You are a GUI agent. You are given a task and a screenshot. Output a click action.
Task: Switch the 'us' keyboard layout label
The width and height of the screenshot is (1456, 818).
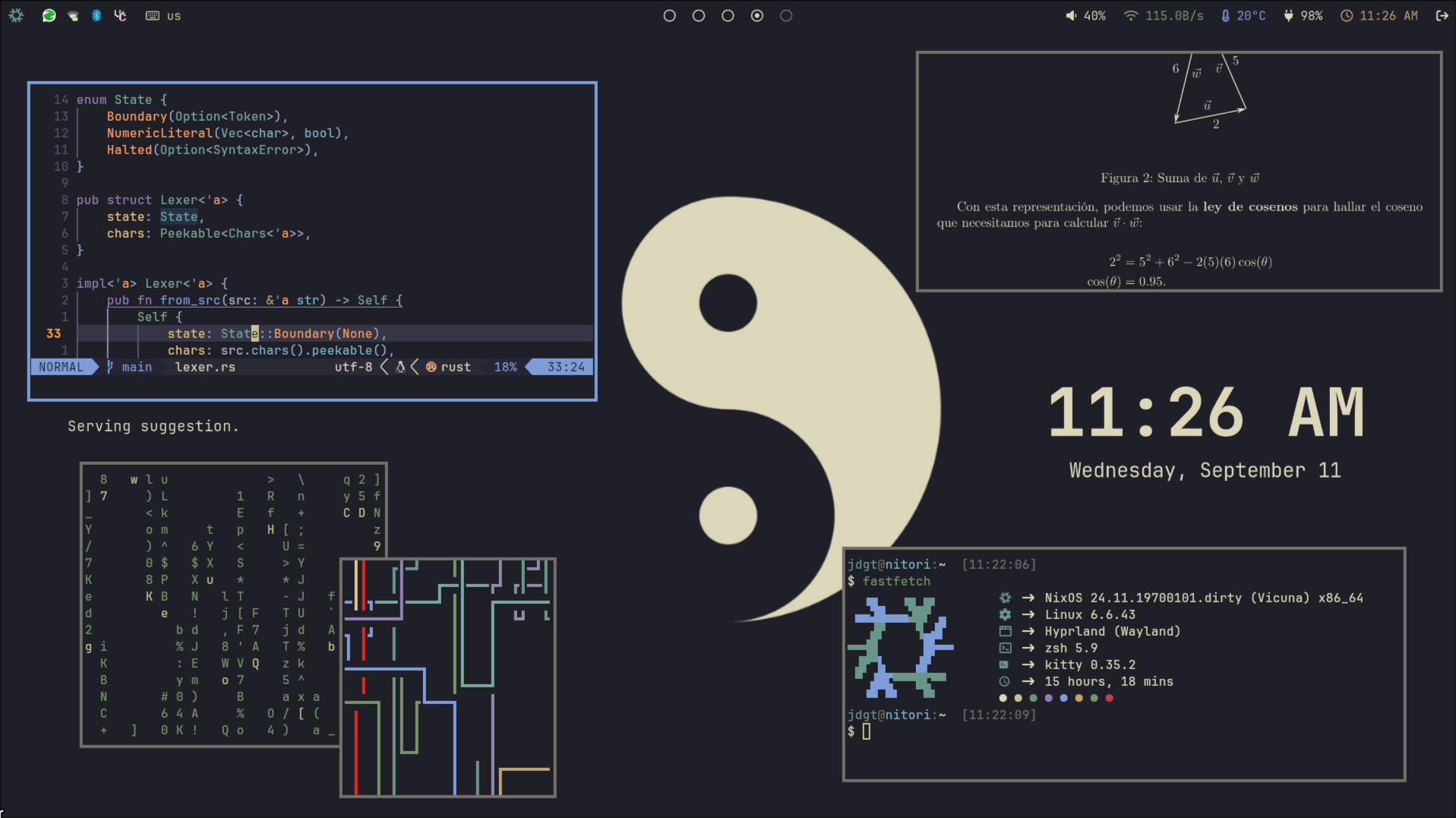click(174, 16)
